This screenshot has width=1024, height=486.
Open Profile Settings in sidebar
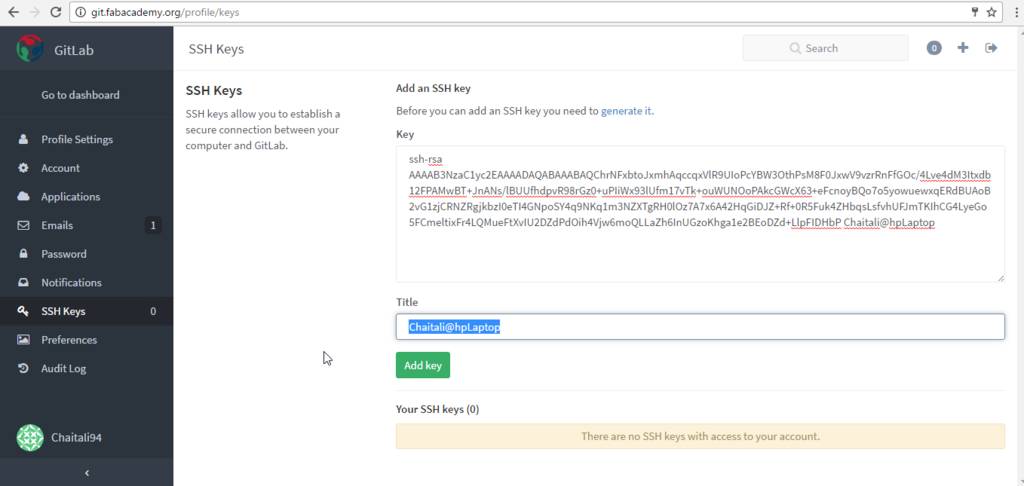coord(77,139)
